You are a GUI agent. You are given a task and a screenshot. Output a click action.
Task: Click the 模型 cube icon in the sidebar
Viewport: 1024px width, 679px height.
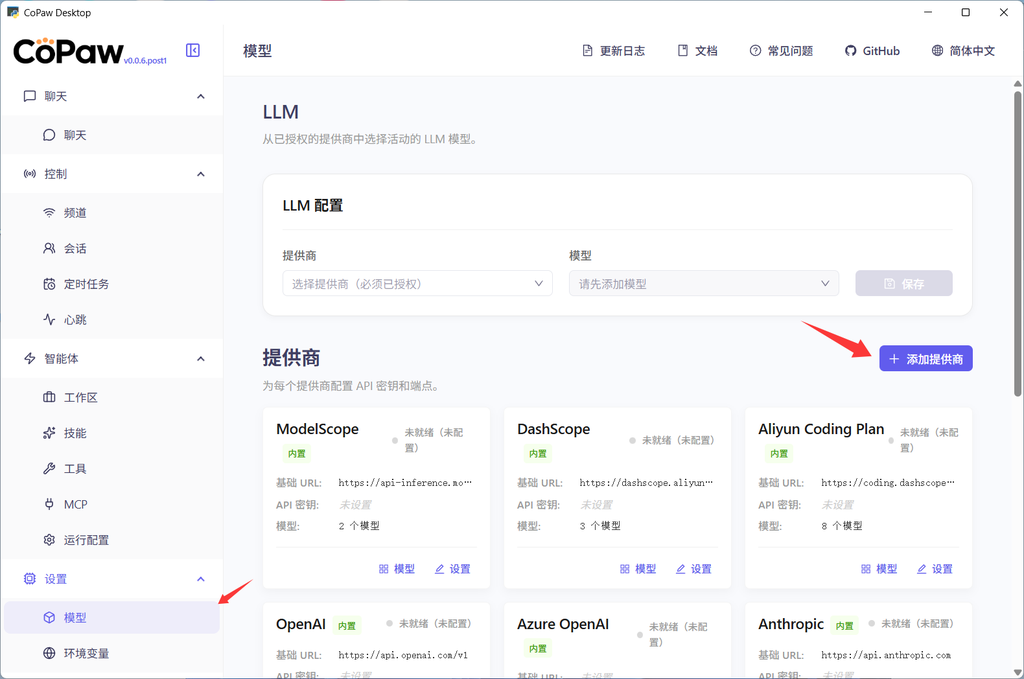tap(49, 618)
